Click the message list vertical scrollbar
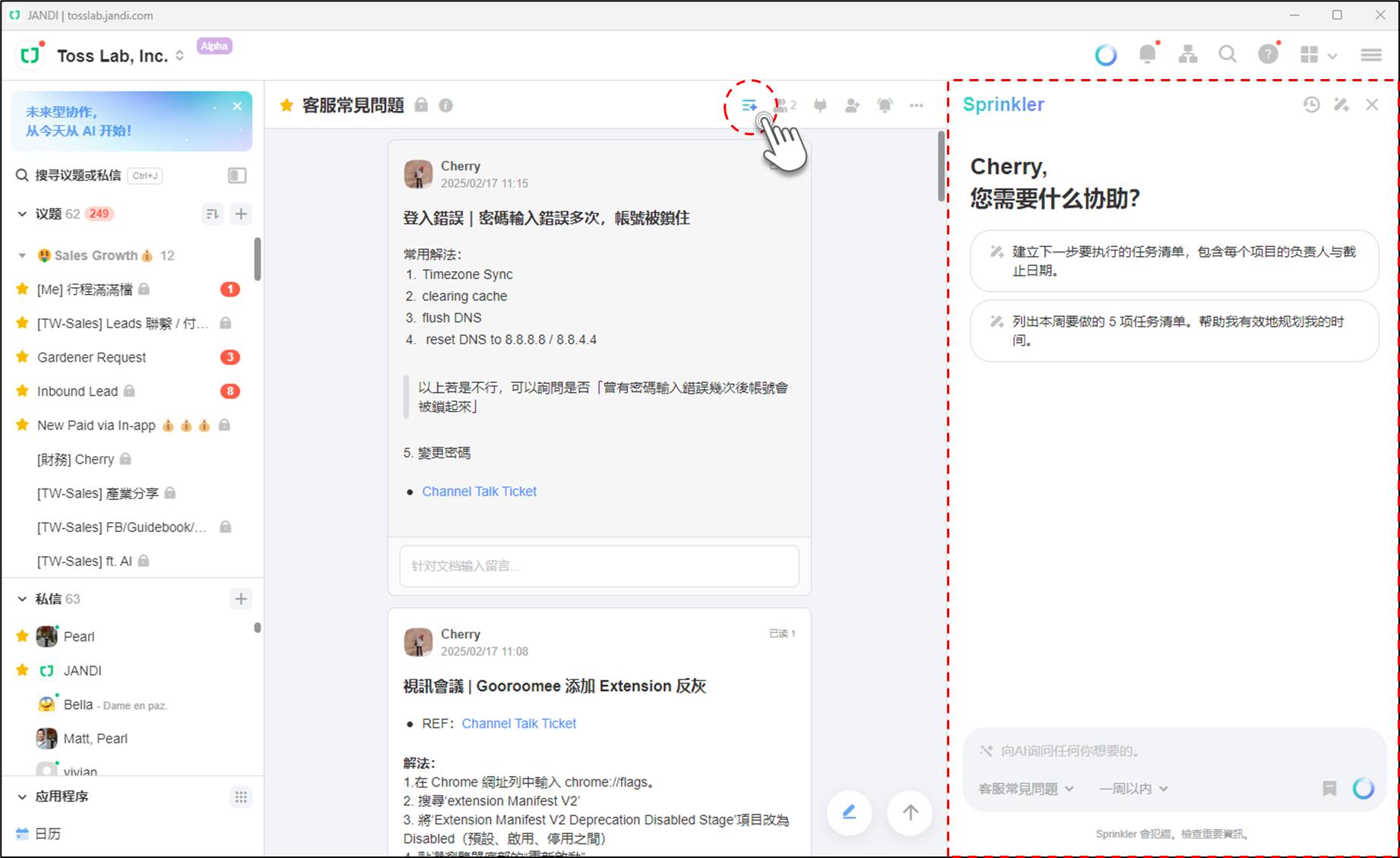 point(941,166)
